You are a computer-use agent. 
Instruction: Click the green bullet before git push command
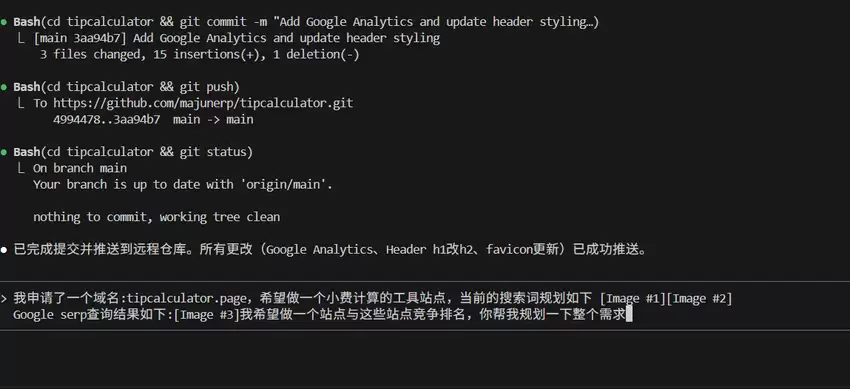click(x=4, y=87)
